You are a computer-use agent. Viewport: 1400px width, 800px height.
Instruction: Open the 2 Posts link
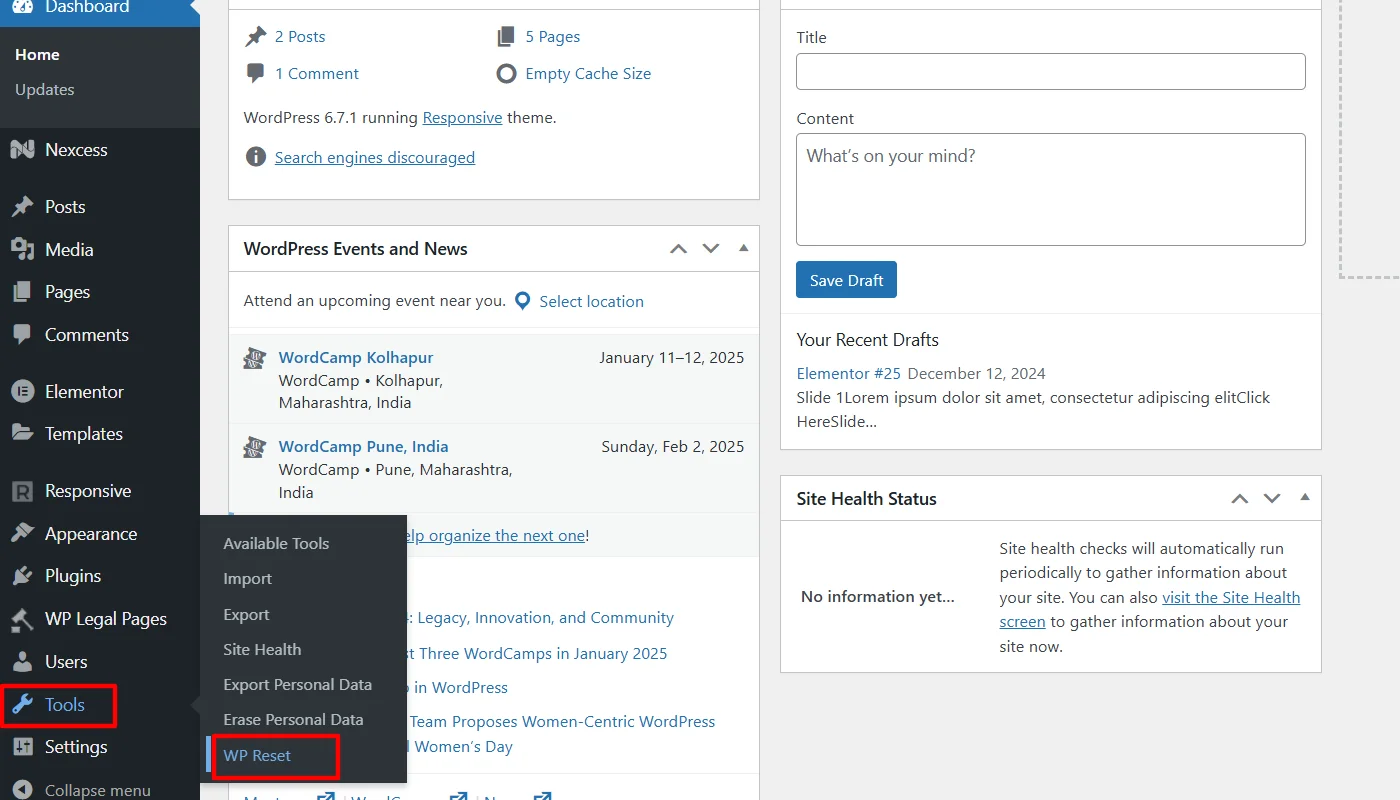point(300,37)
